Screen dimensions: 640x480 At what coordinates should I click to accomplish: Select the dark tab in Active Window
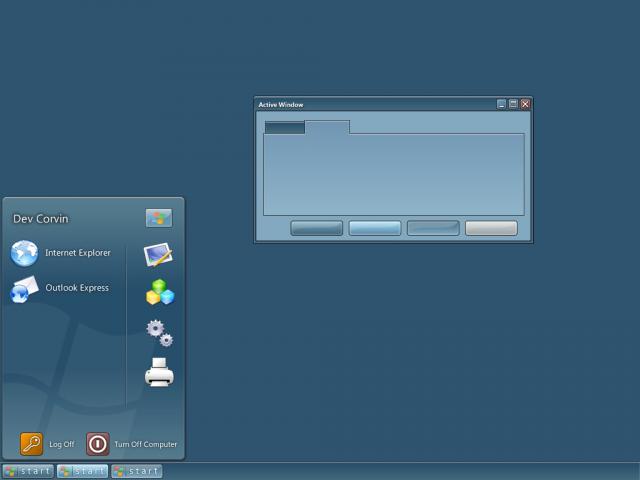coord(284,127)
